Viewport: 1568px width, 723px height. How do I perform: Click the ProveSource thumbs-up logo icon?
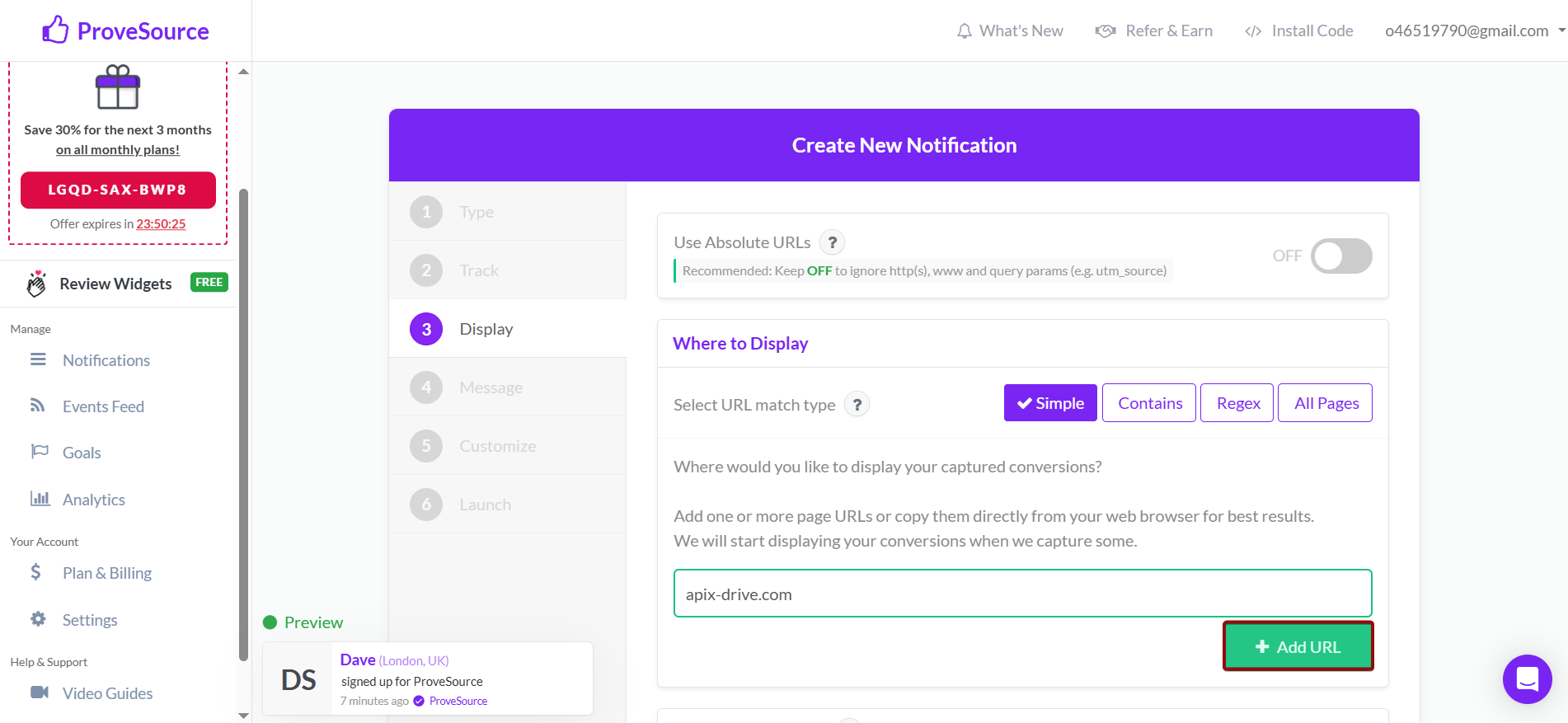point(55,30)
